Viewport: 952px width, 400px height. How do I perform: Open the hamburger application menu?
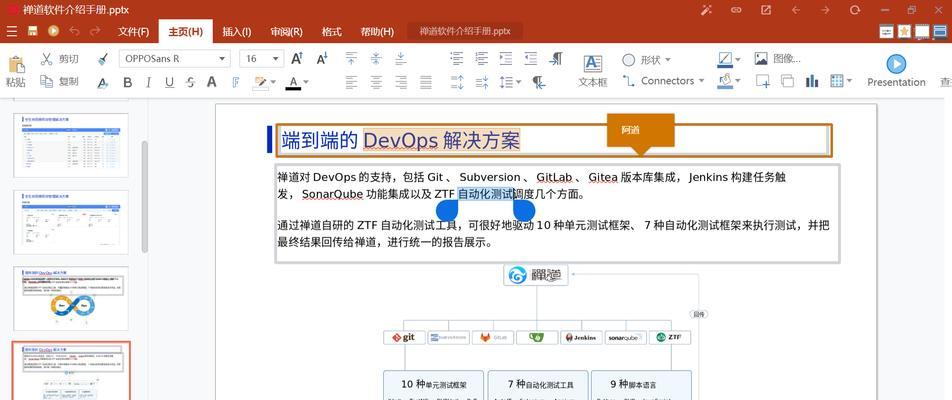(x=12, y=31)
